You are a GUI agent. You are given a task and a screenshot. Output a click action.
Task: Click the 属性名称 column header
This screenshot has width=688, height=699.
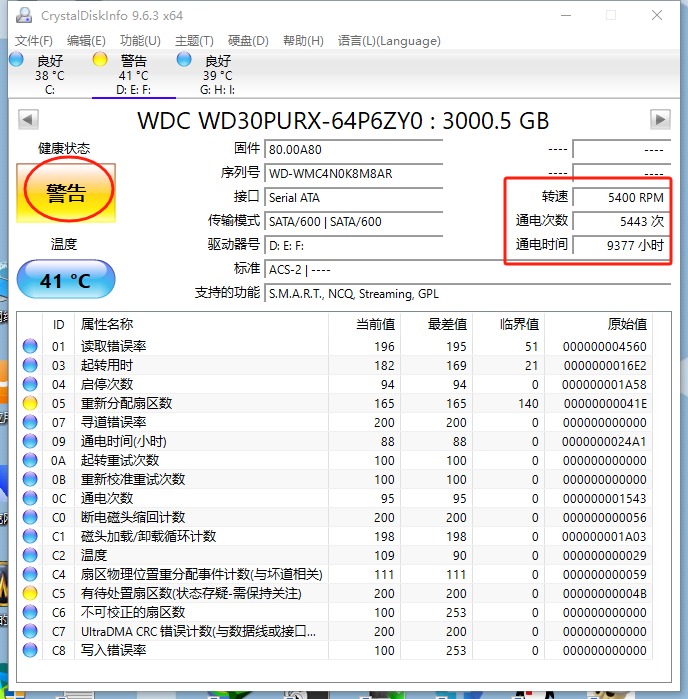[x=202, y=324]
